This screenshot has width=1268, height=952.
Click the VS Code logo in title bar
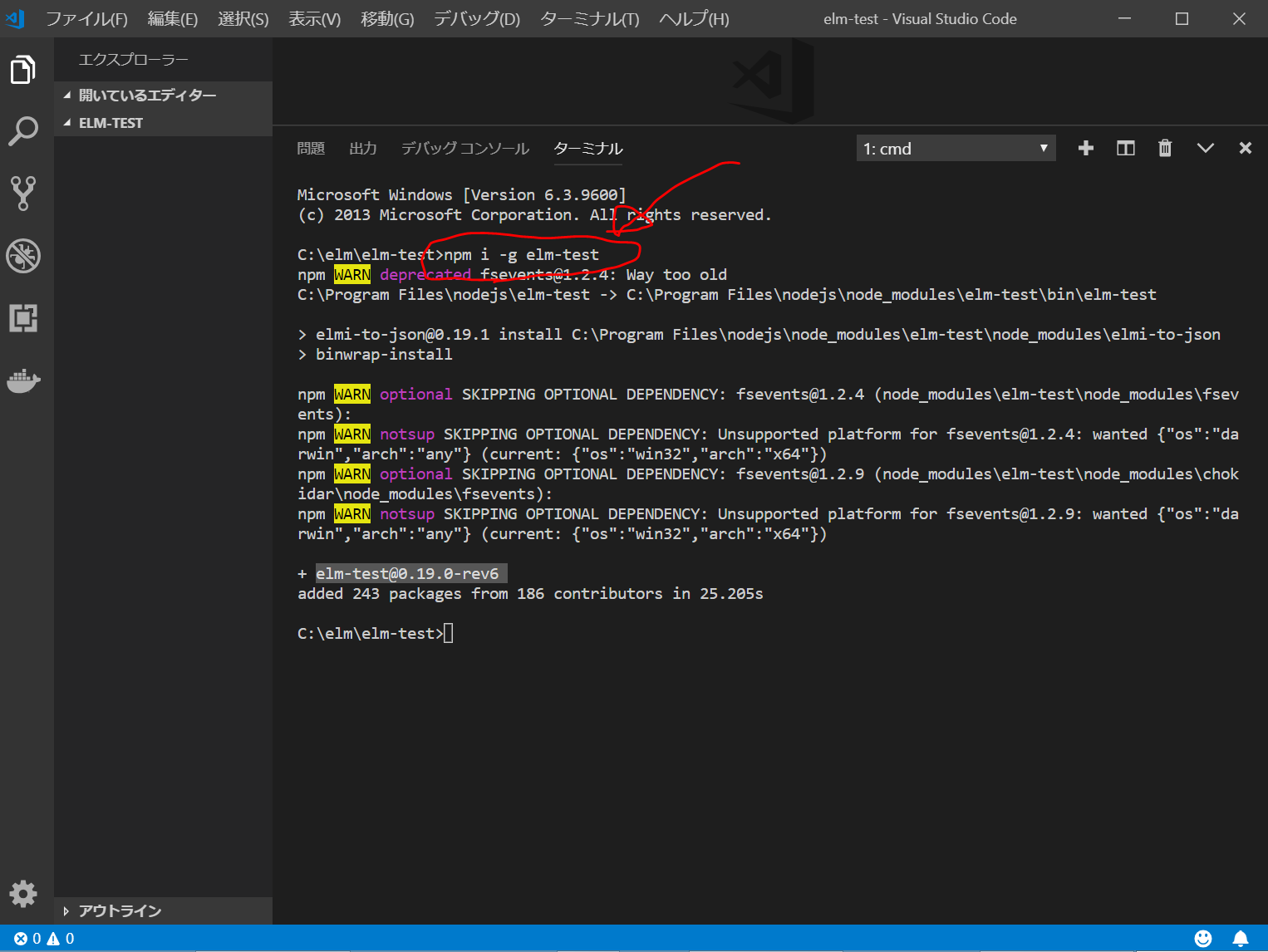coord(15,18)
